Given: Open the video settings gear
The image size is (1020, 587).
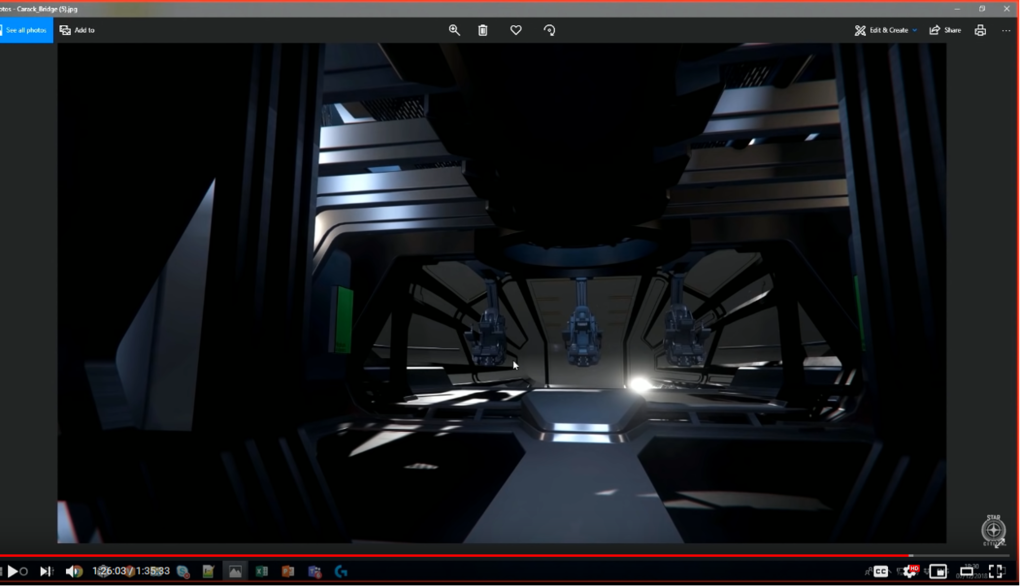Looking at the screenshot, I should point(909,571).
